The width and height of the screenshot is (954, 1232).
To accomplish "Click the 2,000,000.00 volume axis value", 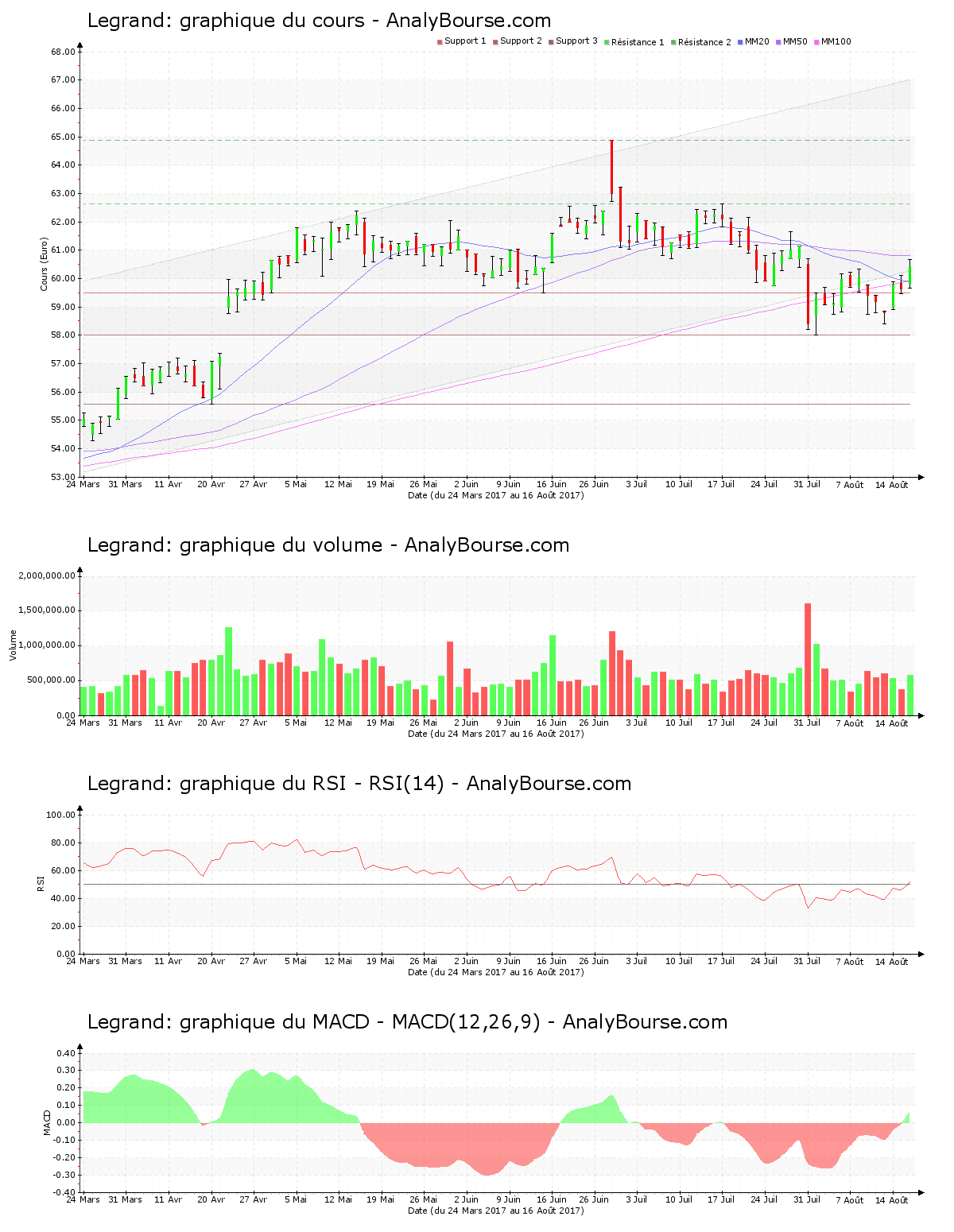I will pyautogui.click(x=47, y=575).
